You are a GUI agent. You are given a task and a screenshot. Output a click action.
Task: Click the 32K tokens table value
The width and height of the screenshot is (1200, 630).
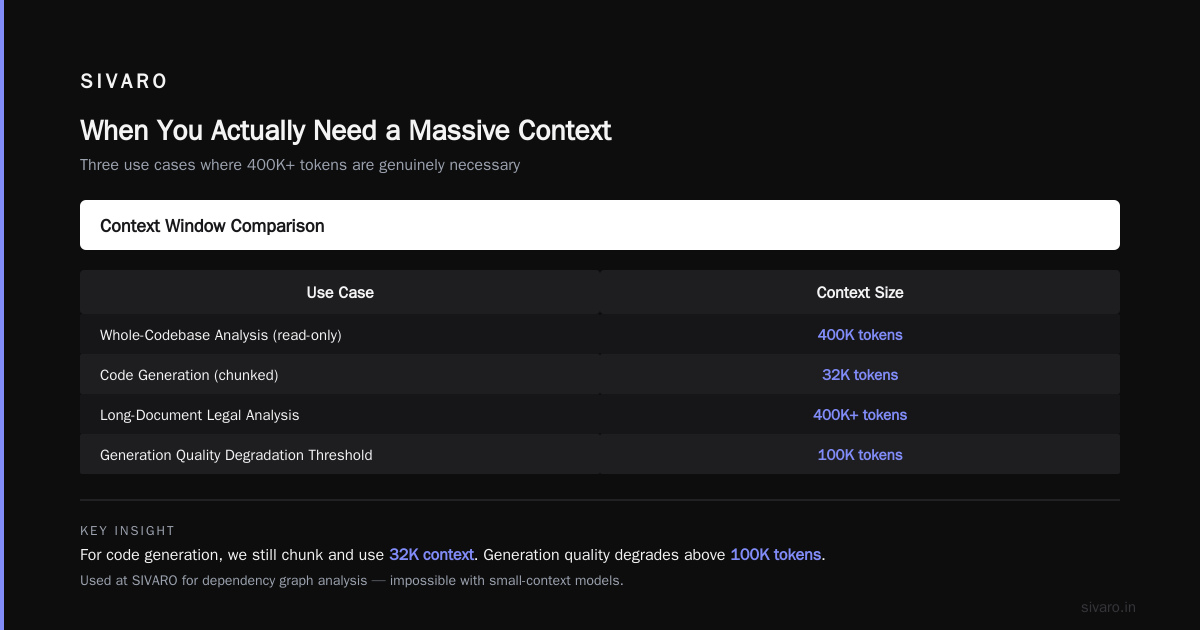[x=860, y=375]
